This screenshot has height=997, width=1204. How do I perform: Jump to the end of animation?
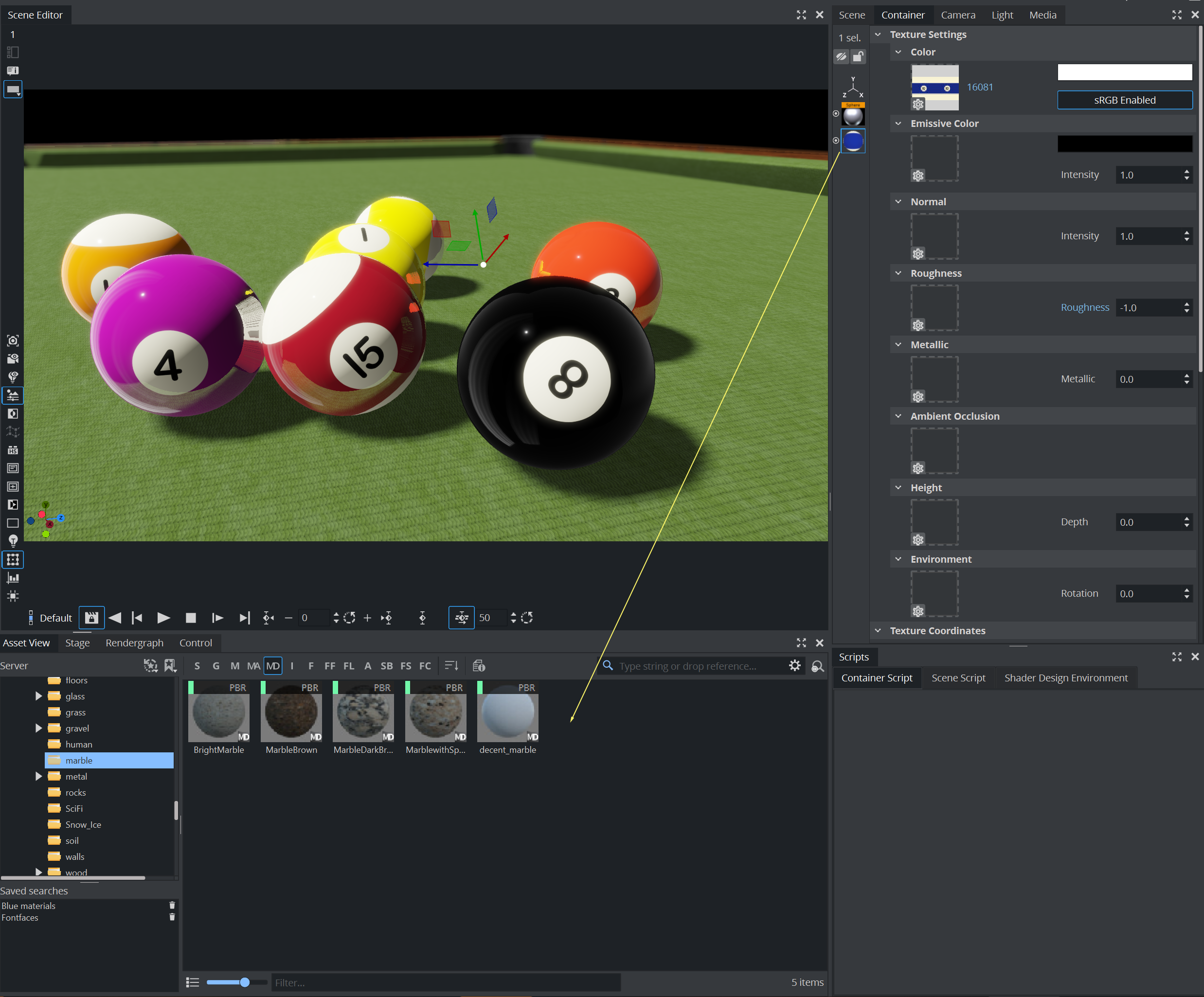(244, 618)
